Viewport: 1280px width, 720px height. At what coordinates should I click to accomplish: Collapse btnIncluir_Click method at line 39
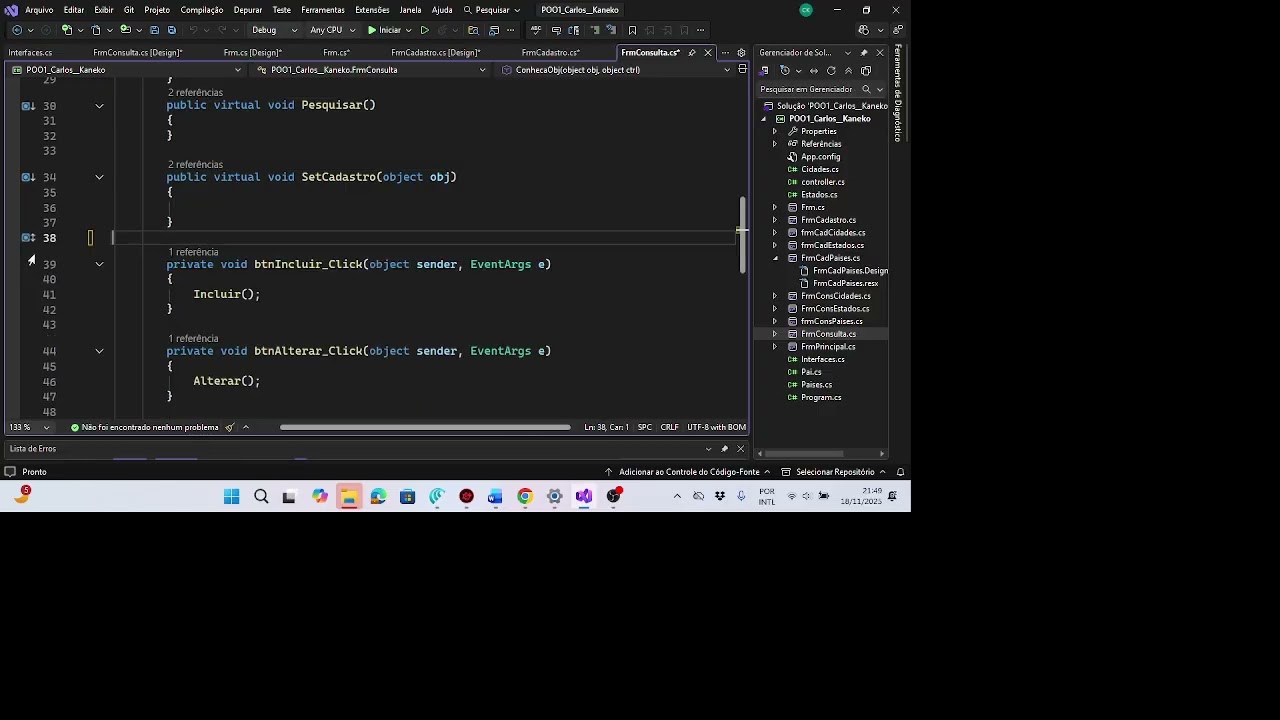coord(99,264)
